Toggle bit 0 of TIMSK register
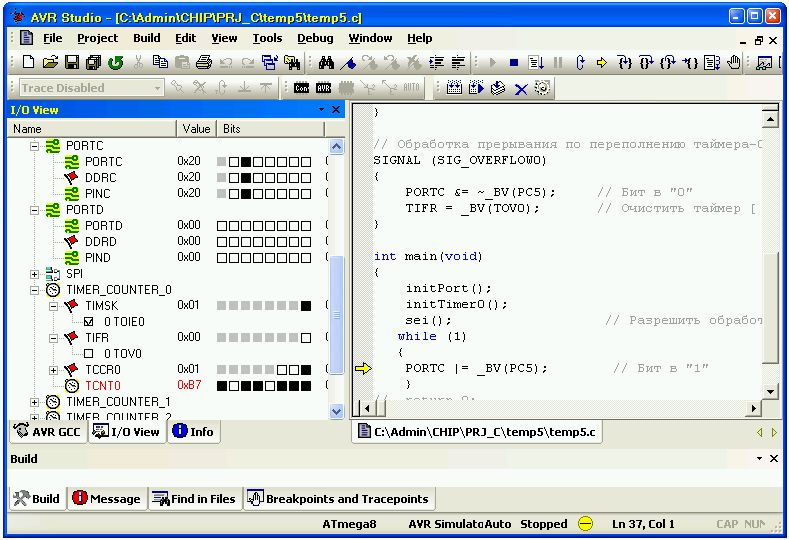 click(306, 305)
